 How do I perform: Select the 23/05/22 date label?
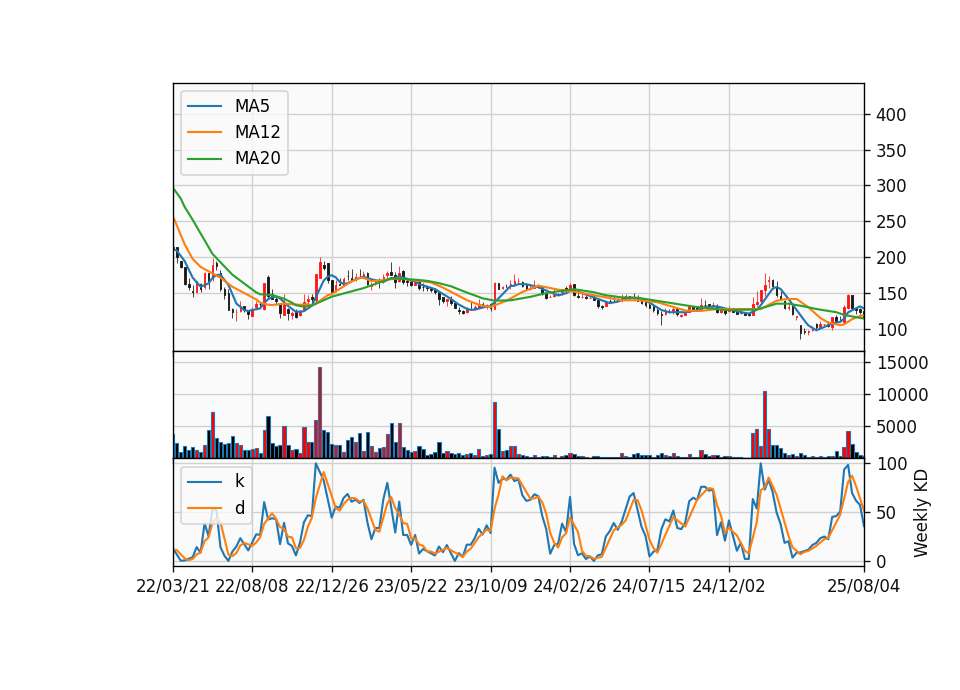tap(411, 586)
